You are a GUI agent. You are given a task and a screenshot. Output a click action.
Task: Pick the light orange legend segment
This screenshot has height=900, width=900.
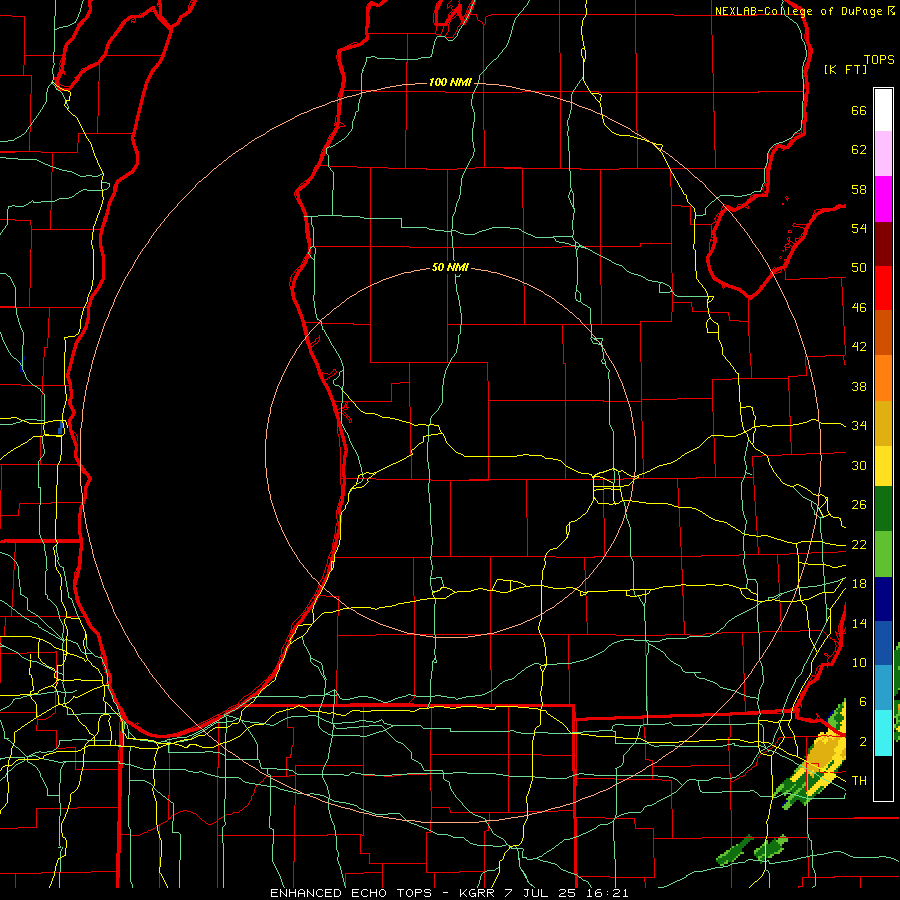pyautogui.click(x=883, y=378)
